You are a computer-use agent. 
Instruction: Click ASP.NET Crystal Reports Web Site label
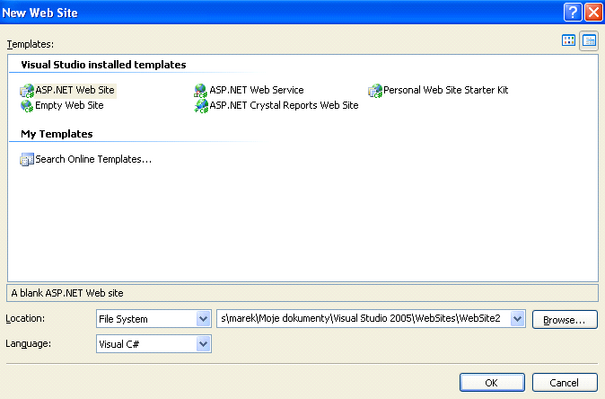[284, 105]
